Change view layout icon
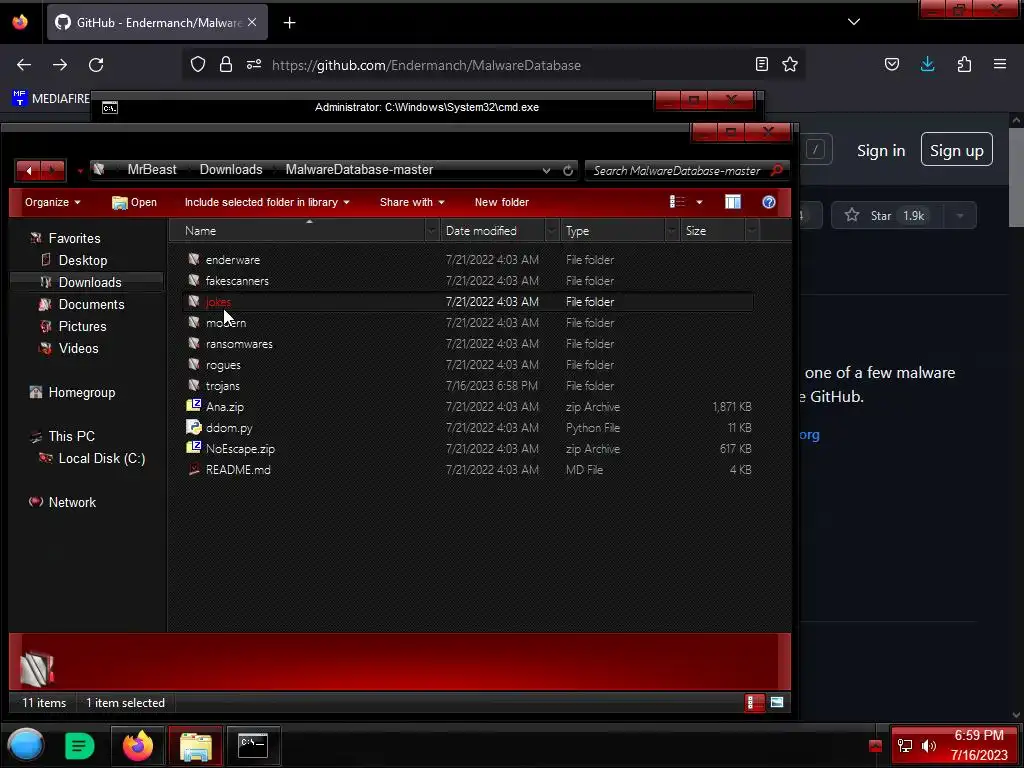 [677, 202]
